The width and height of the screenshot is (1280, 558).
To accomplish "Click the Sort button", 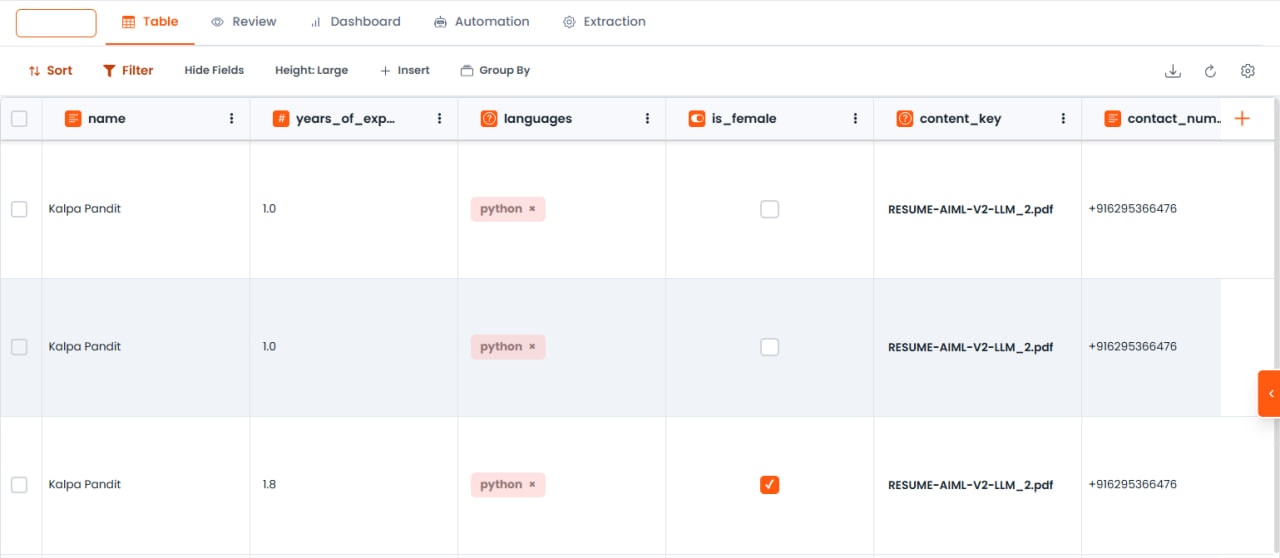I will coord(50,71).
